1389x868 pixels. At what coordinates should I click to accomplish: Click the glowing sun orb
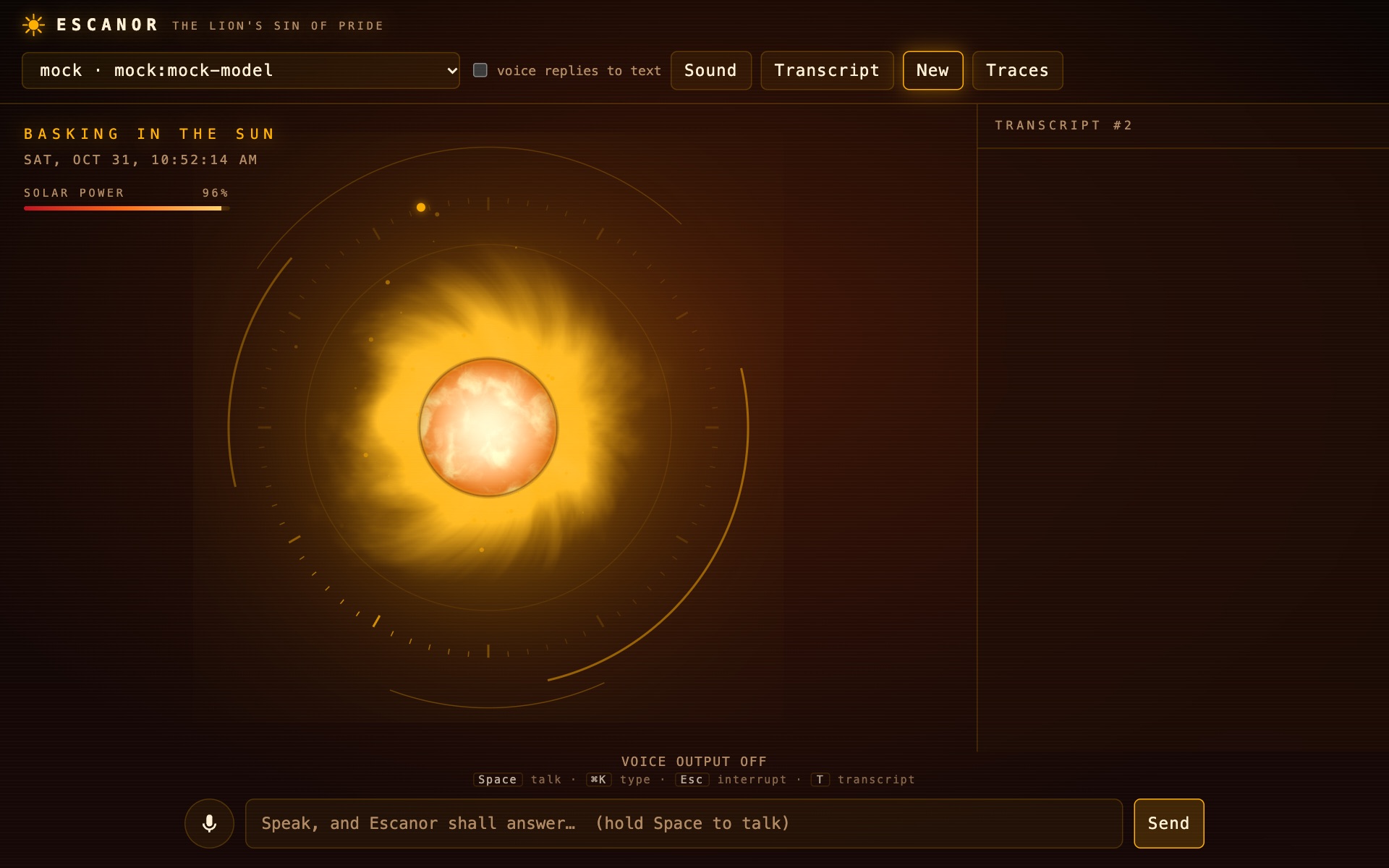pyautogui.click(x=488, y=427)
